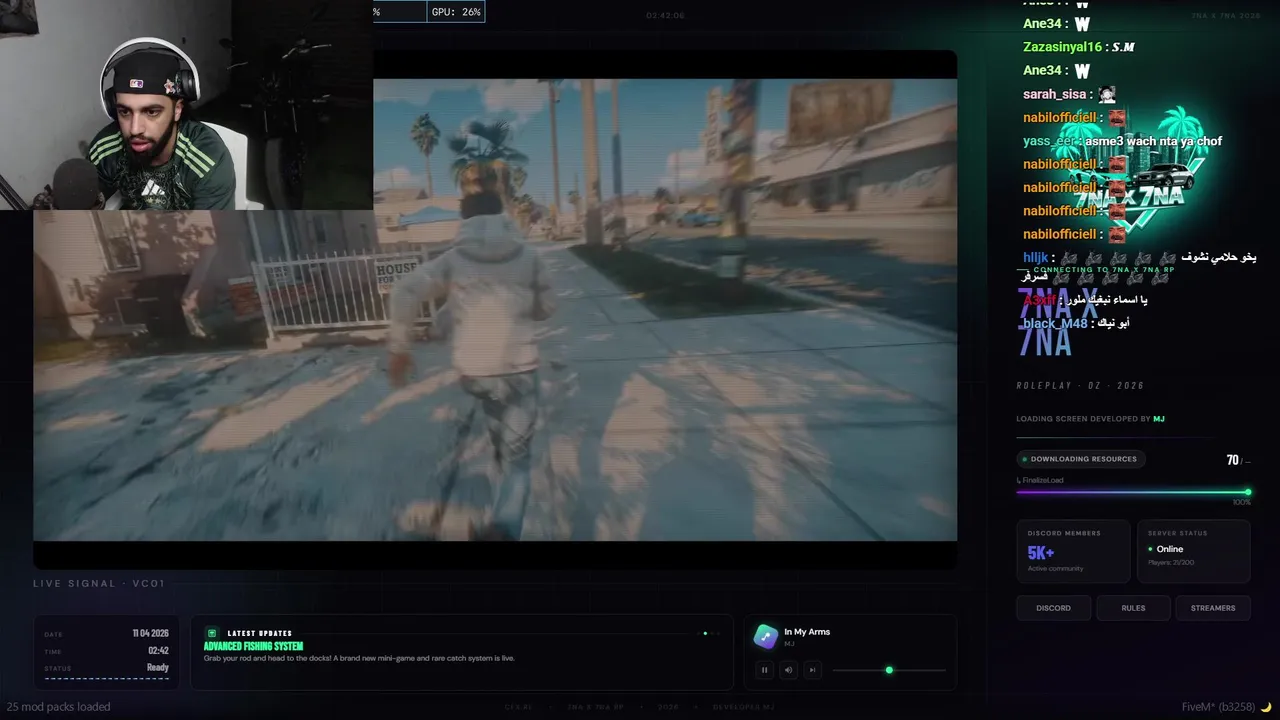Click the Downloading Resources status pill
Image resolution: width=1280 pixels, height=720 pixels.
click(x=1081, y=459)
